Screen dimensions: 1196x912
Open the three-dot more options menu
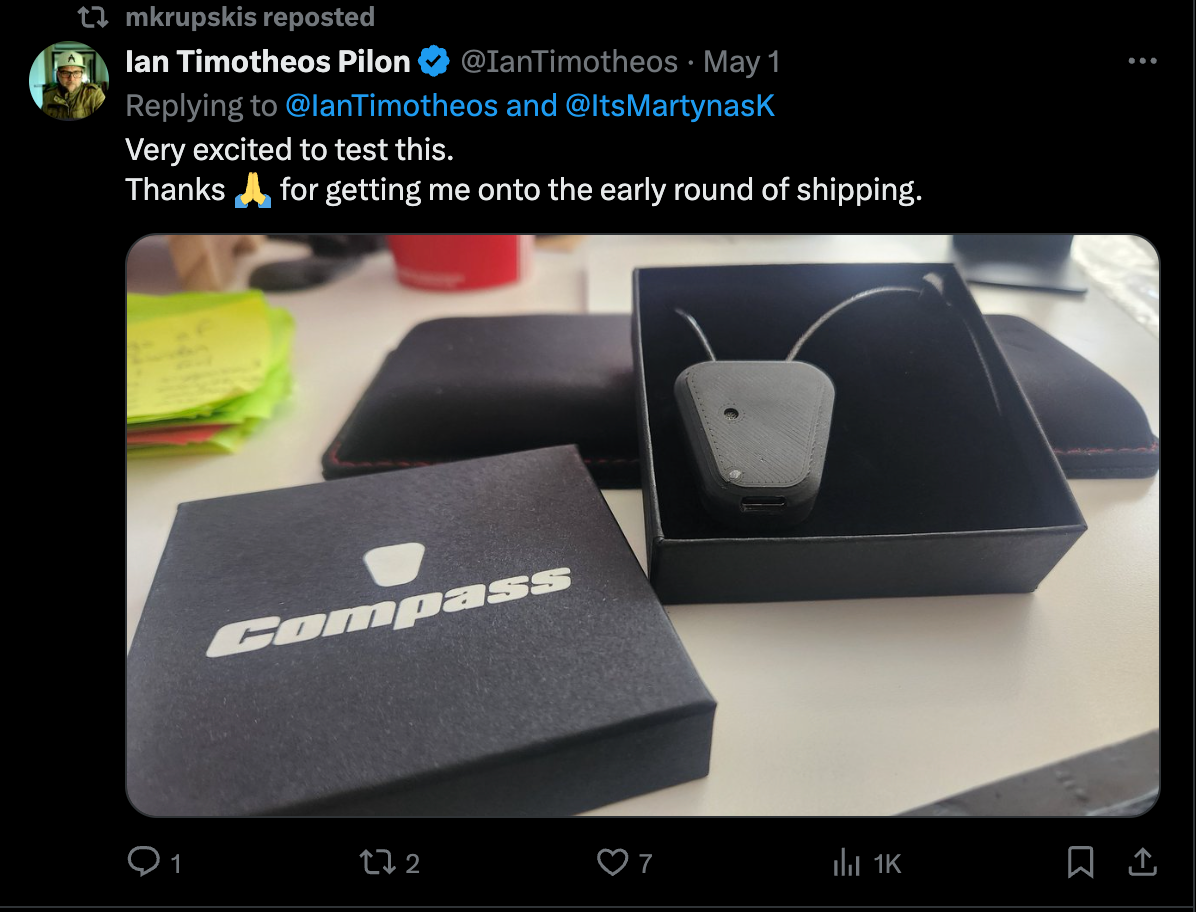pos(1142,61)
